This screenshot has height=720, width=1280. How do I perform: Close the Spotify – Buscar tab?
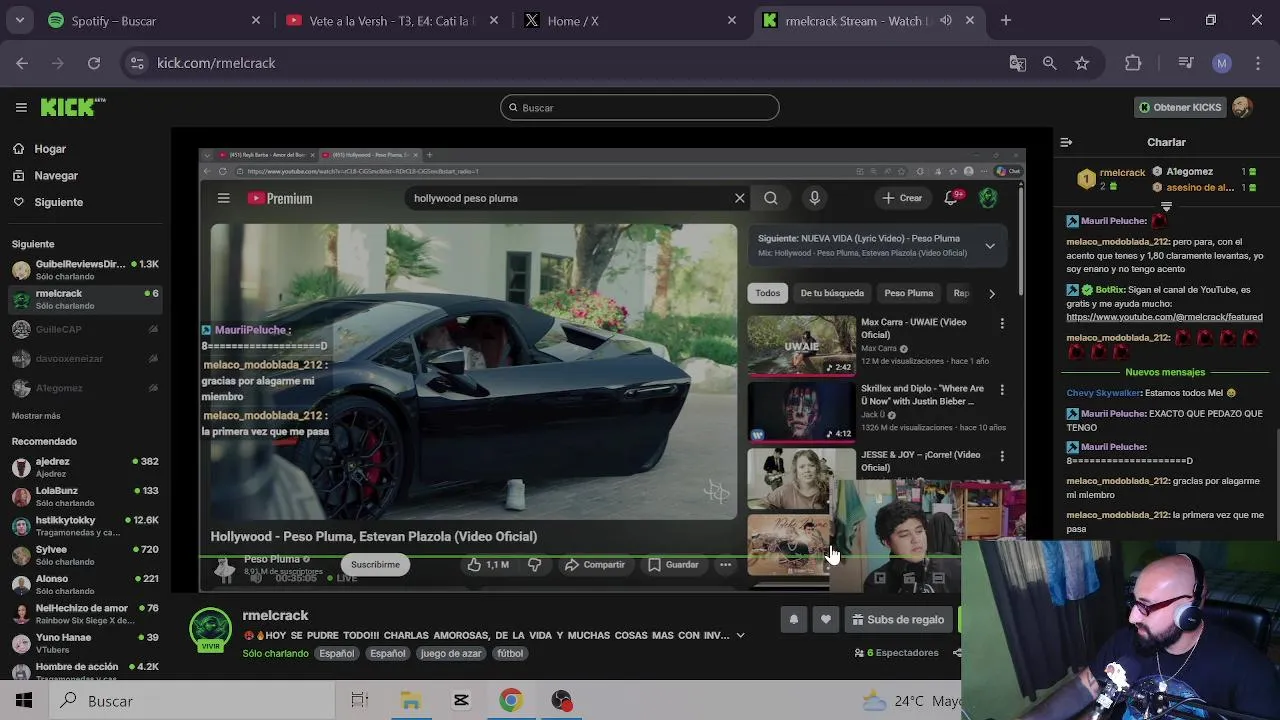point(256,20)
